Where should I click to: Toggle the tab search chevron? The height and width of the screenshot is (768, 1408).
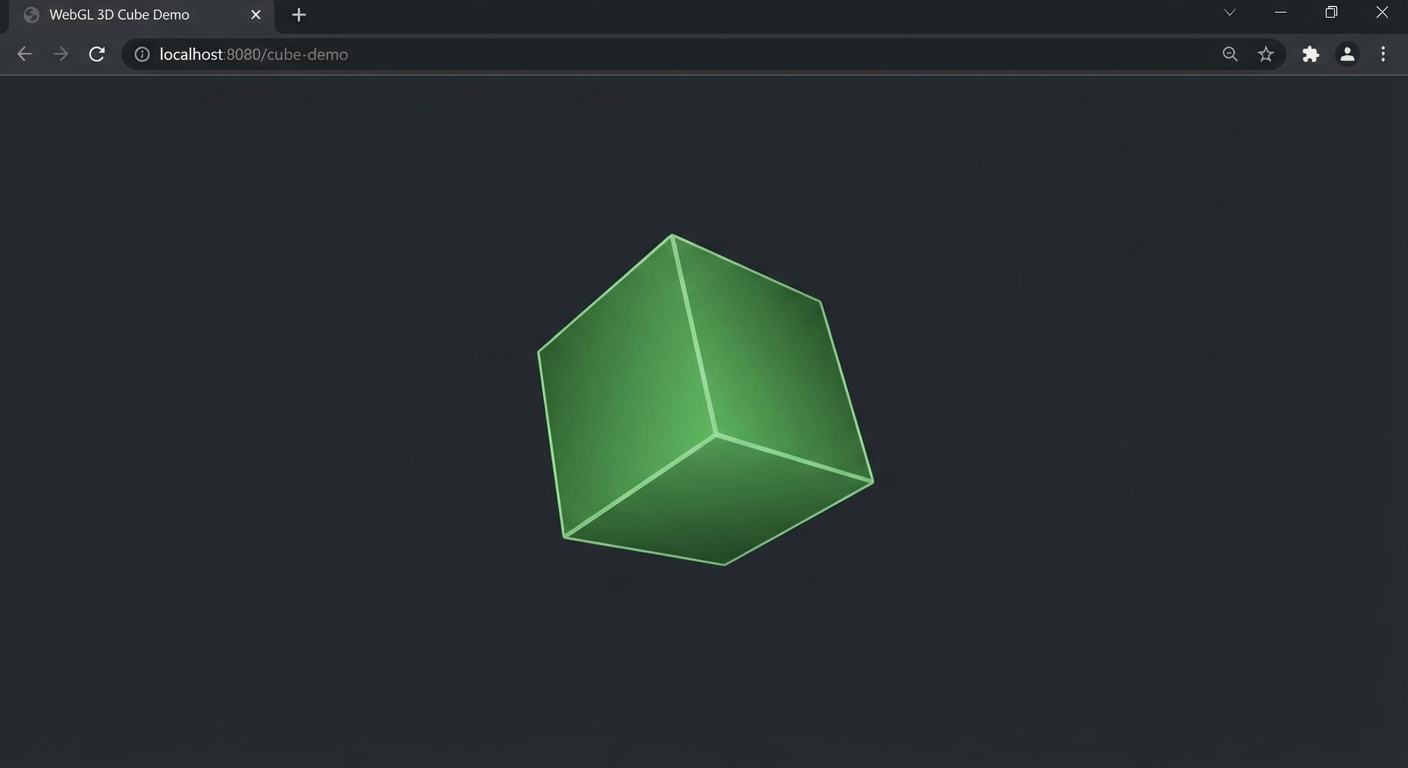click(x=1228, y=12)
